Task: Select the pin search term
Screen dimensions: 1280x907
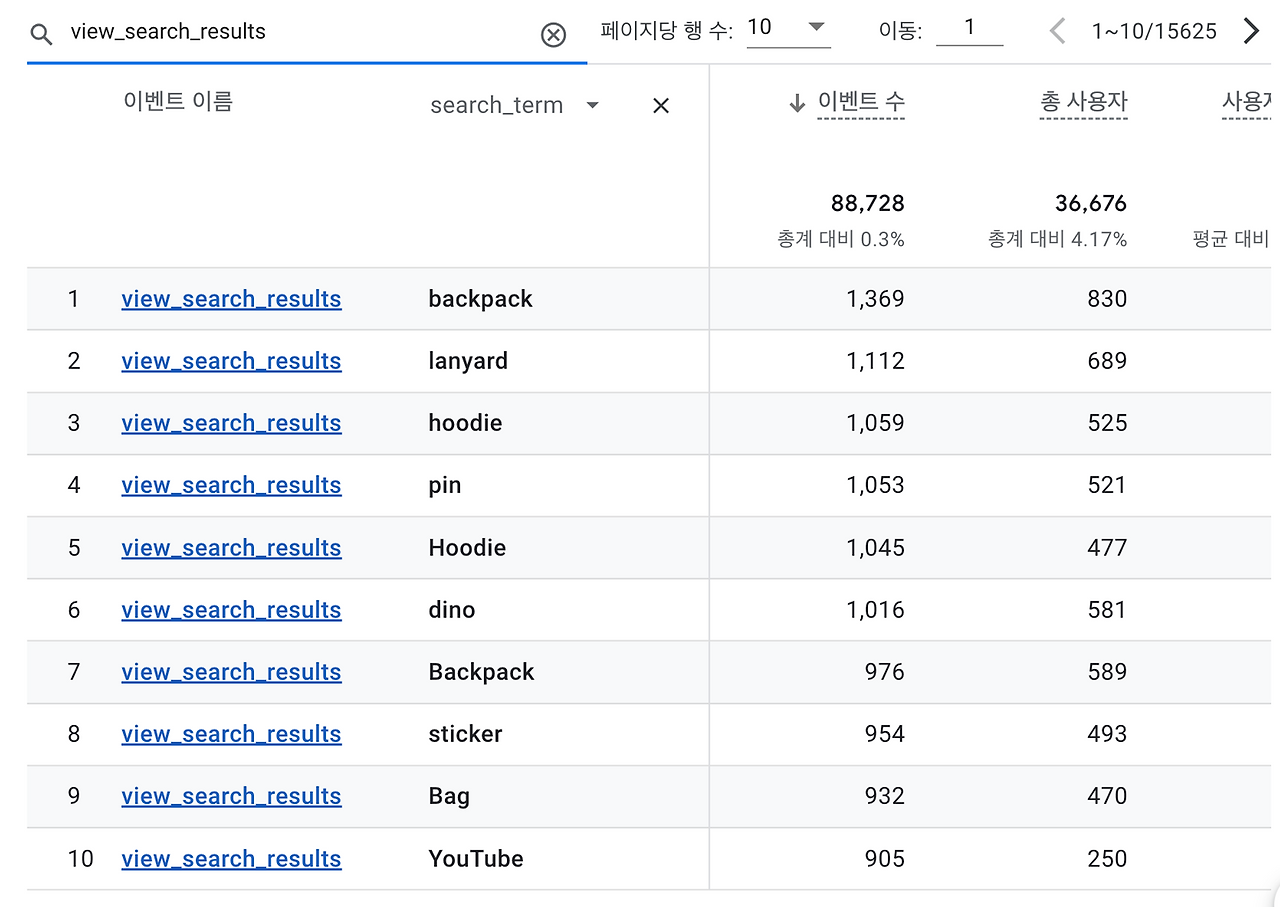Action: tap(445, 486)
